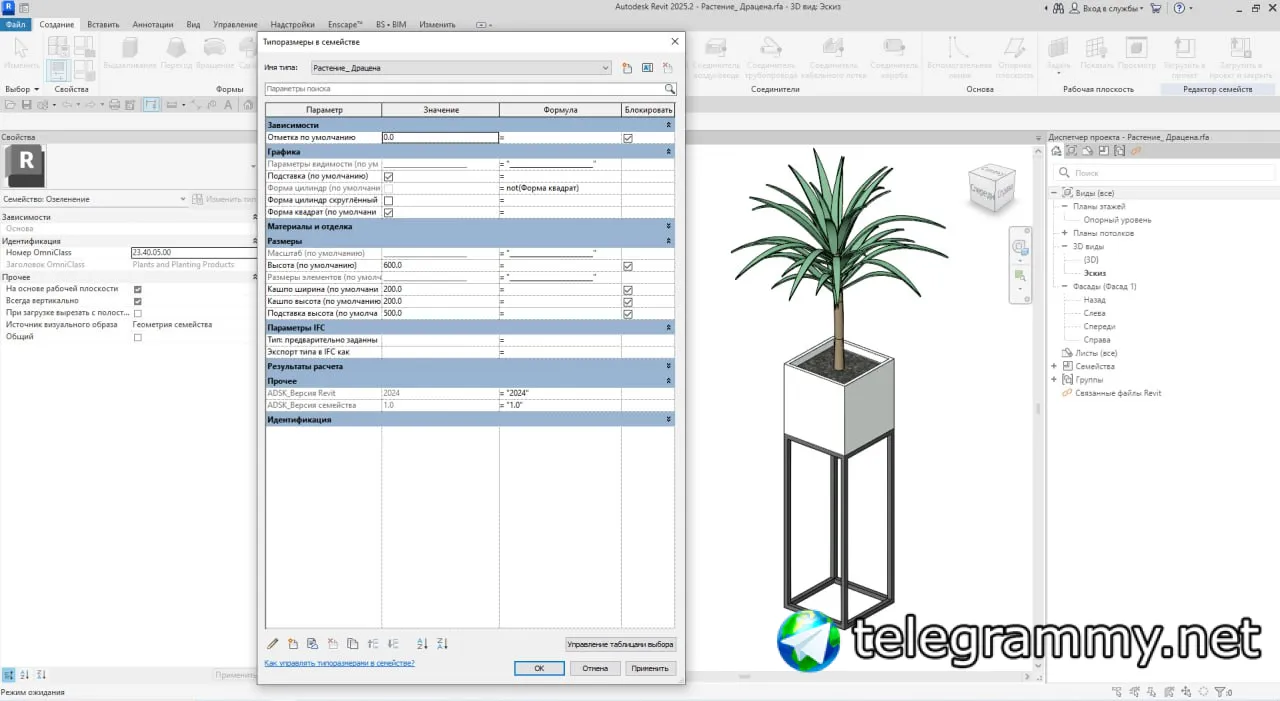Viewport: 1280px width, 701px height.
Task: Click the delete type icon
Action: [667, 68]
